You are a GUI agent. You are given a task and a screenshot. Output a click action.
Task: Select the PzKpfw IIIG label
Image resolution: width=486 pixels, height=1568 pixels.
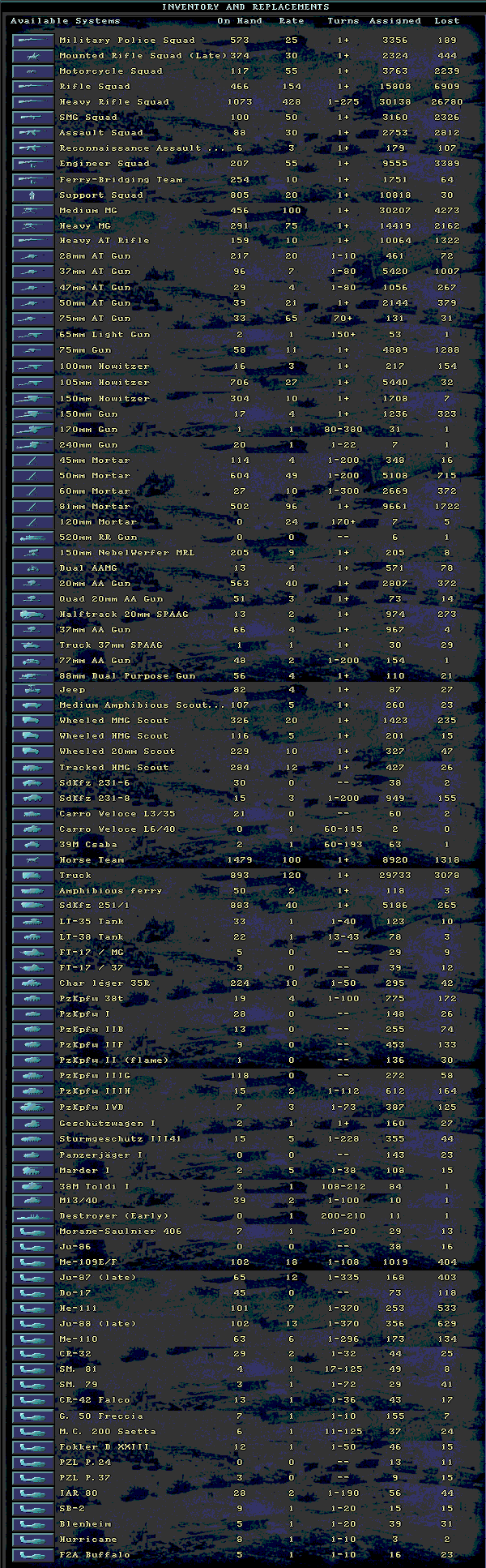(95, 1075)
